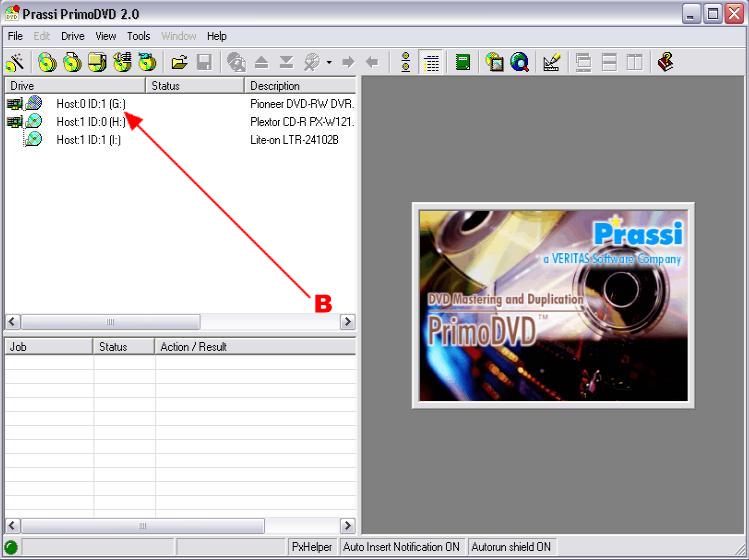This screenshot has height=560, width=749.
Task: Click the two-dots drive view icon
Action: (406, 62)
